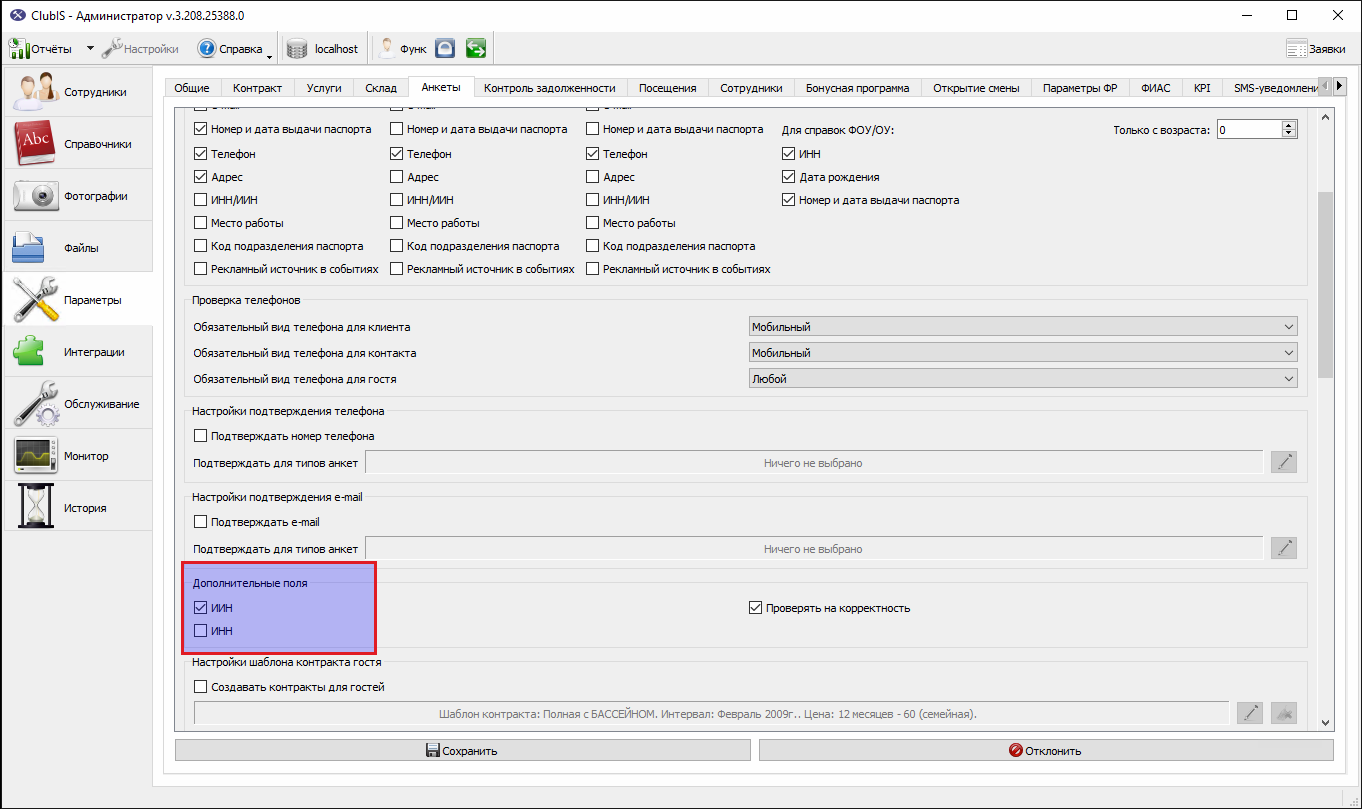Open the guest phone type dropdown showing Любой
1362x809 pixels.
[1023, 379]
